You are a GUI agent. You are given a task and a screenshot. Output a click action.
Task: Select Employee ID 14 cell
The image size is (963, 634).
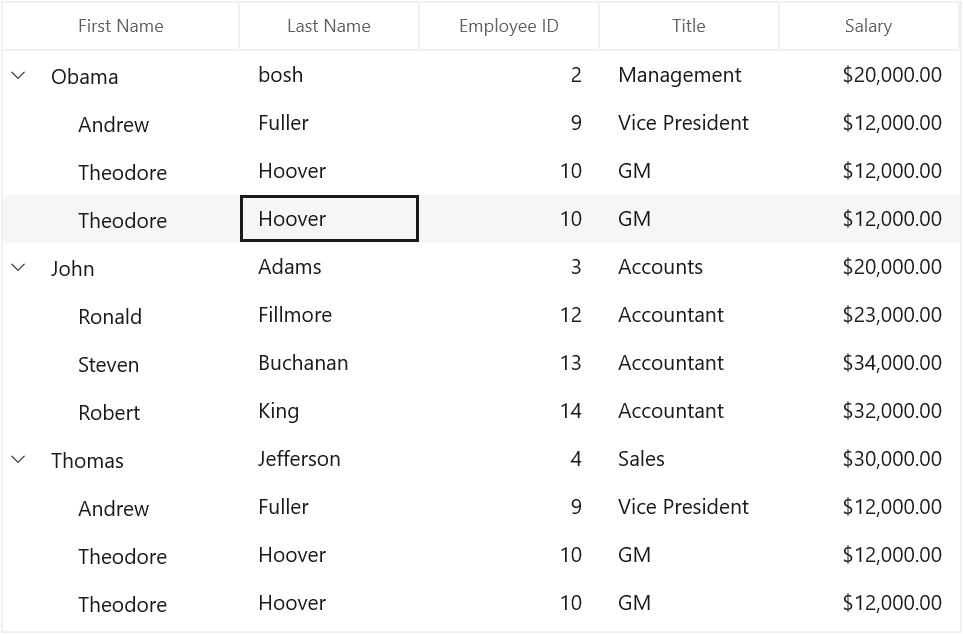pos(509,410)
